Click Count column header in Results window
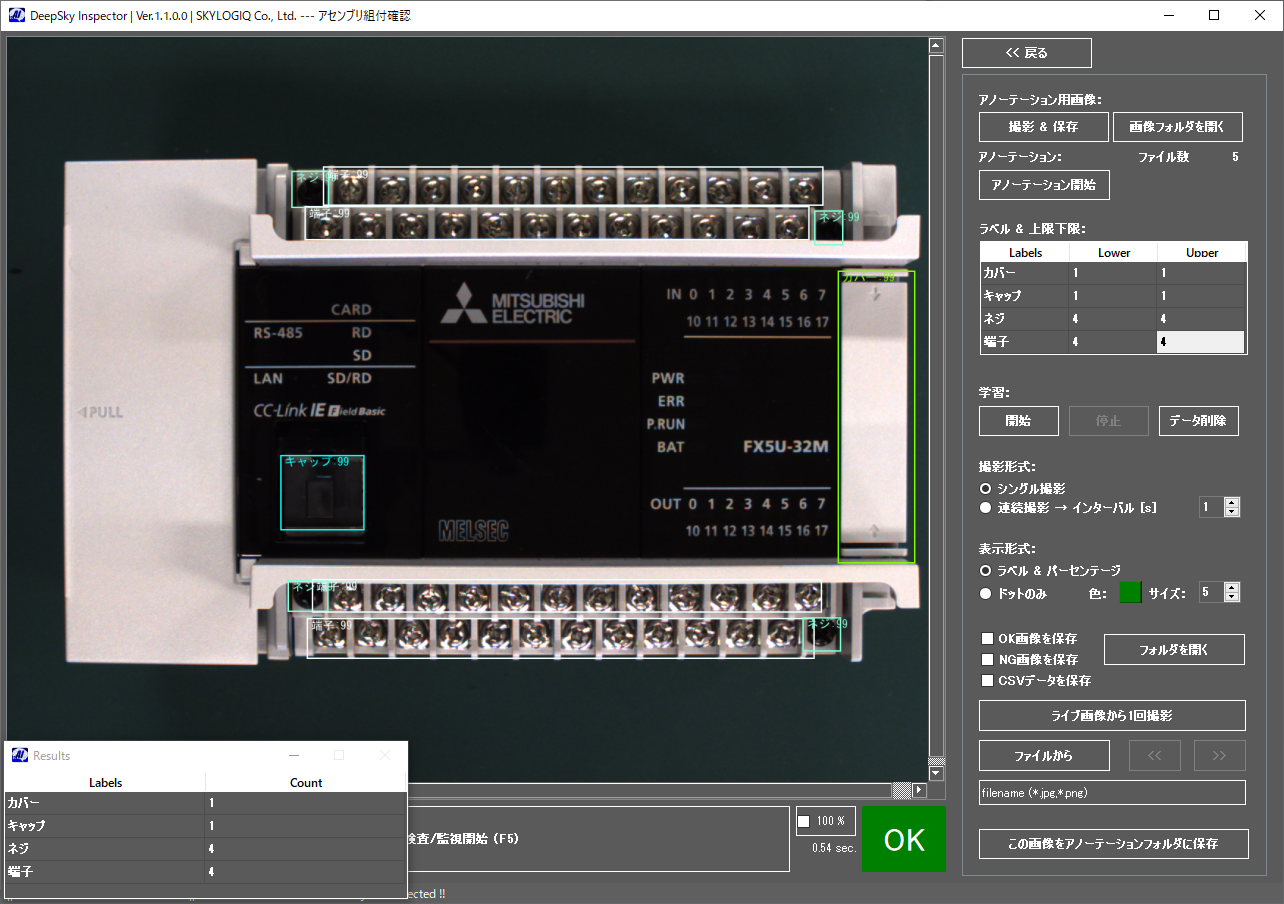Viewport: 1284px width, 904px height. click(306, 782)
